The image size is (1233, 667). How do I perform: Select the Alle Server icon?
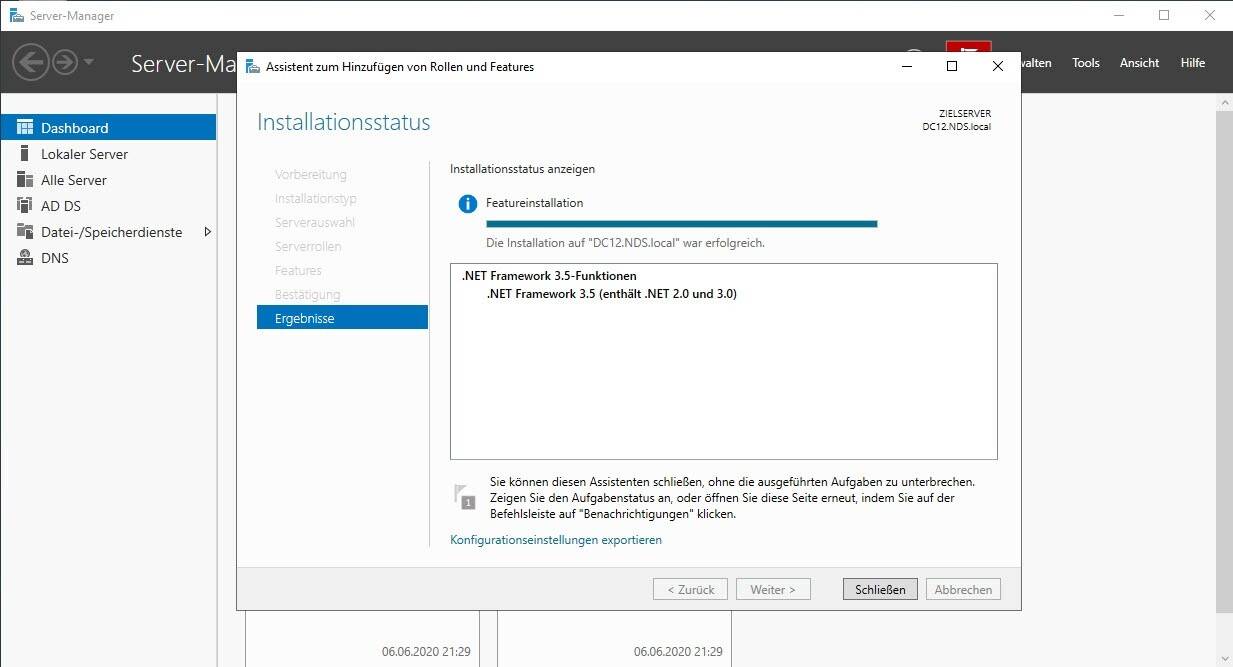[24, 180]
